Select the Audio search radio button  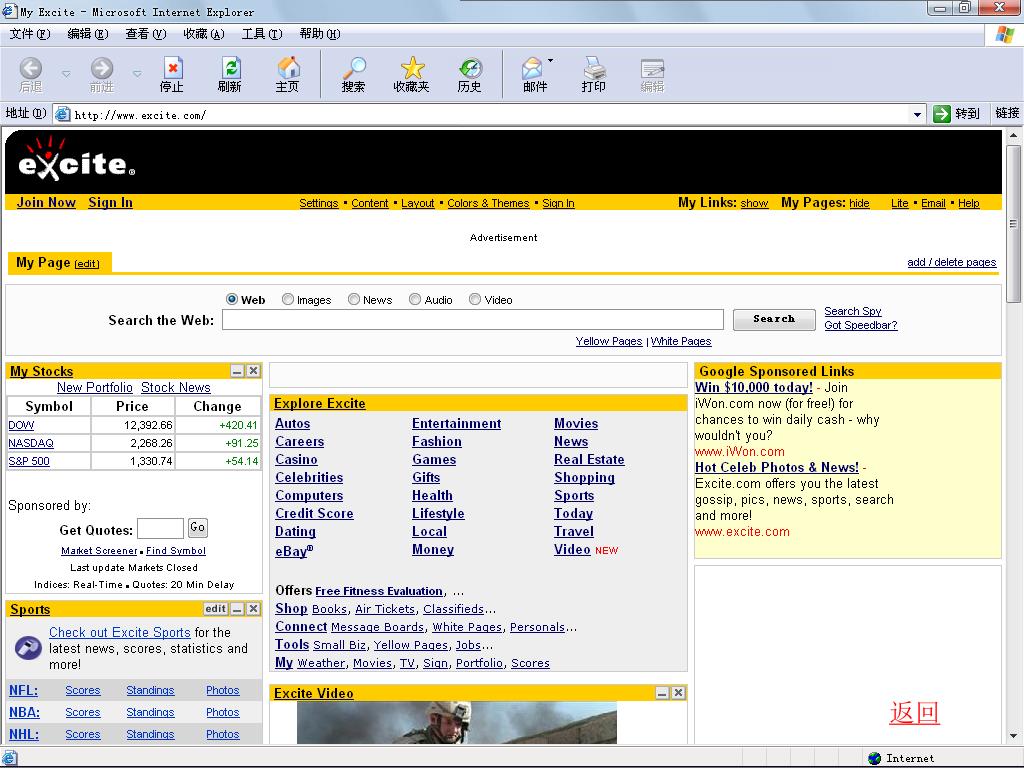click(415, 299)
